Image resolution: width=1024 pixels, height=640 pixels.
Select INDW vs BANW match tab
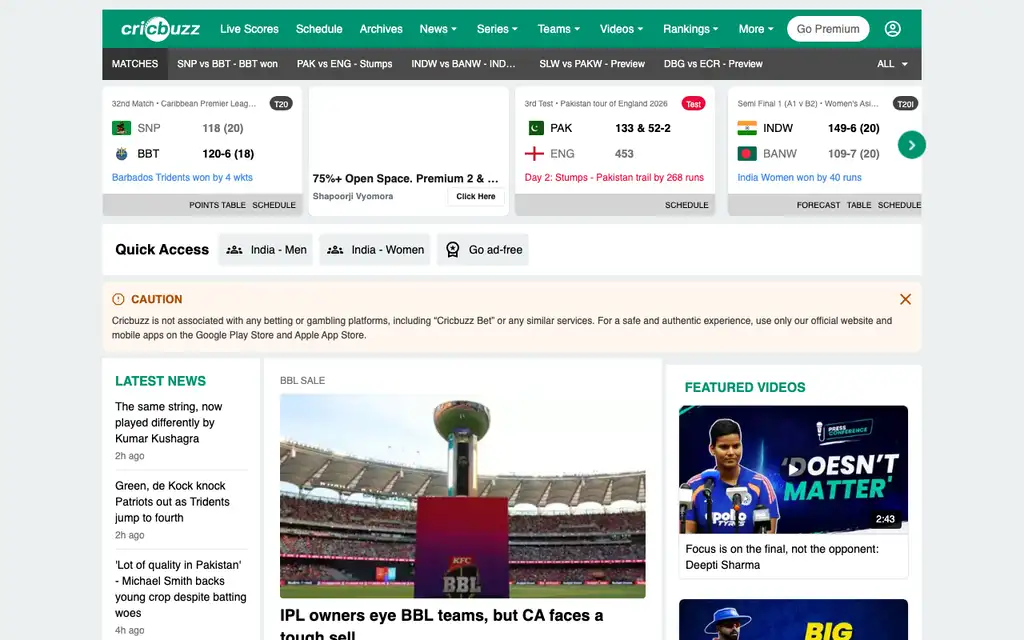(463, 64)
